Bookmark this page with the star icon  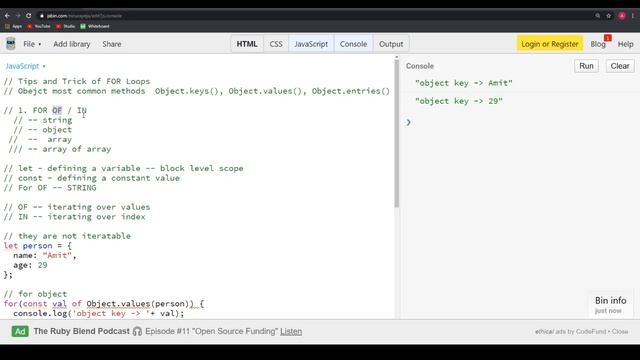coord(609,16)
